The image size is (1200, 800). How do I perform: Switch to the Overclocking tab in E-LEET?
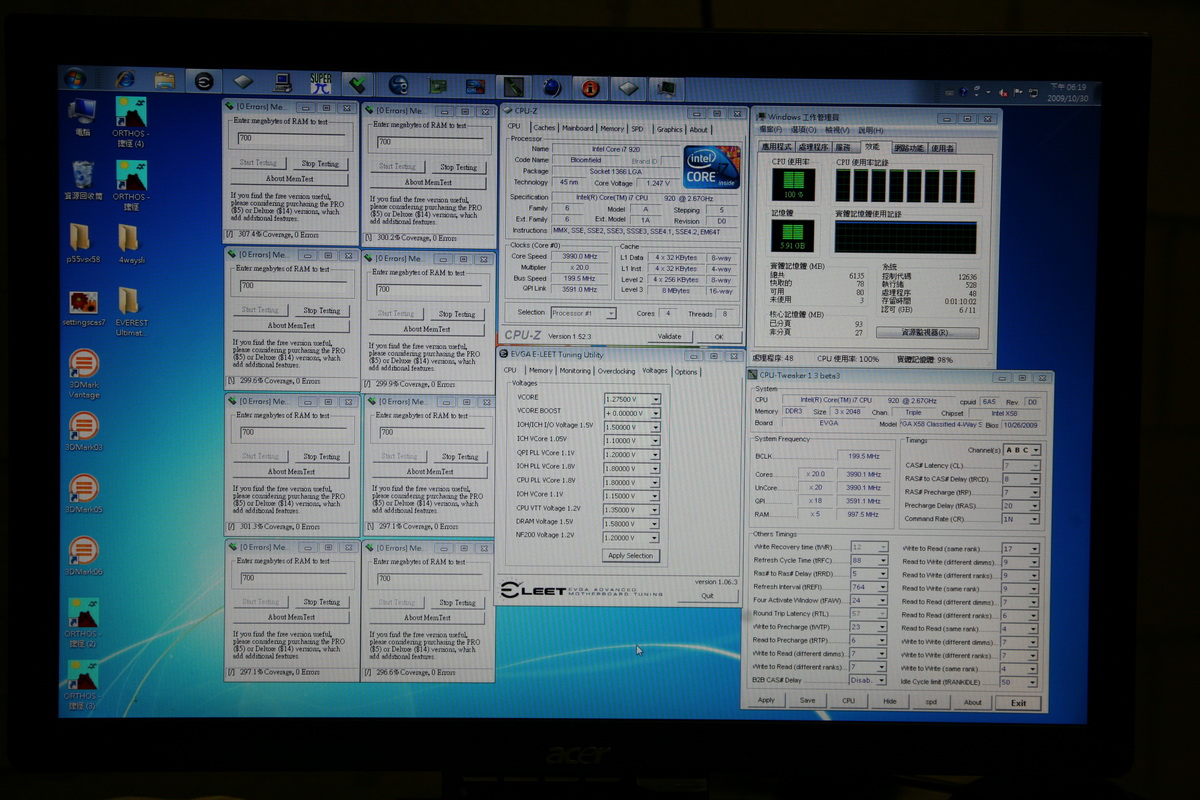coord(616,371)
